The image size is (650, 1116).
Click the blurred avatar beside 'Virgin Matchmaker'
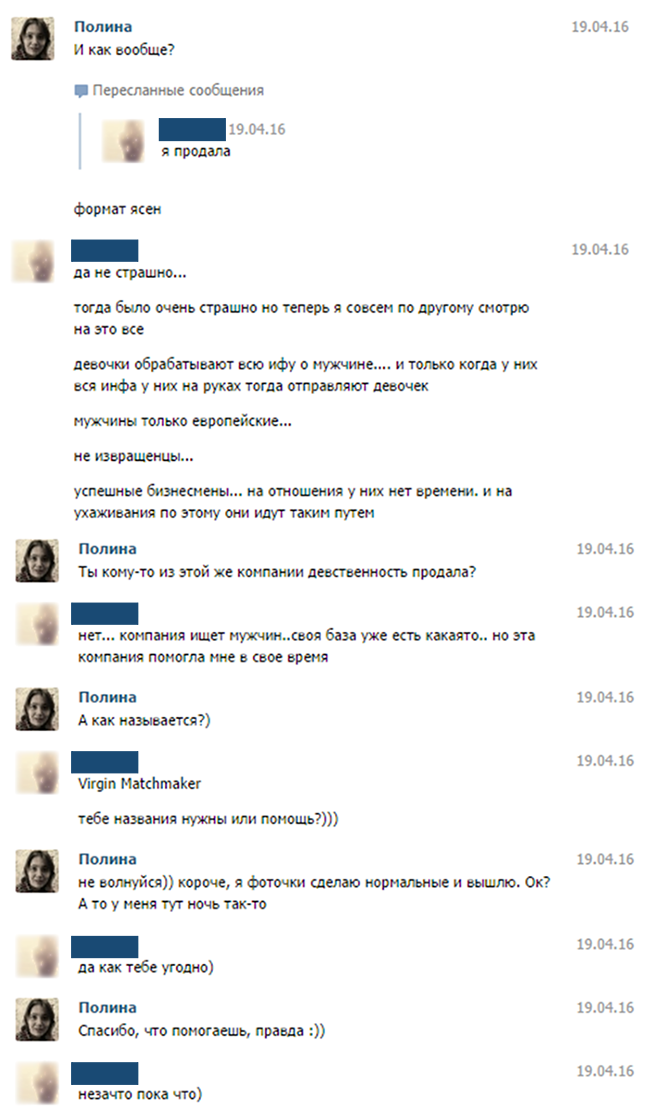coord(37,772)
